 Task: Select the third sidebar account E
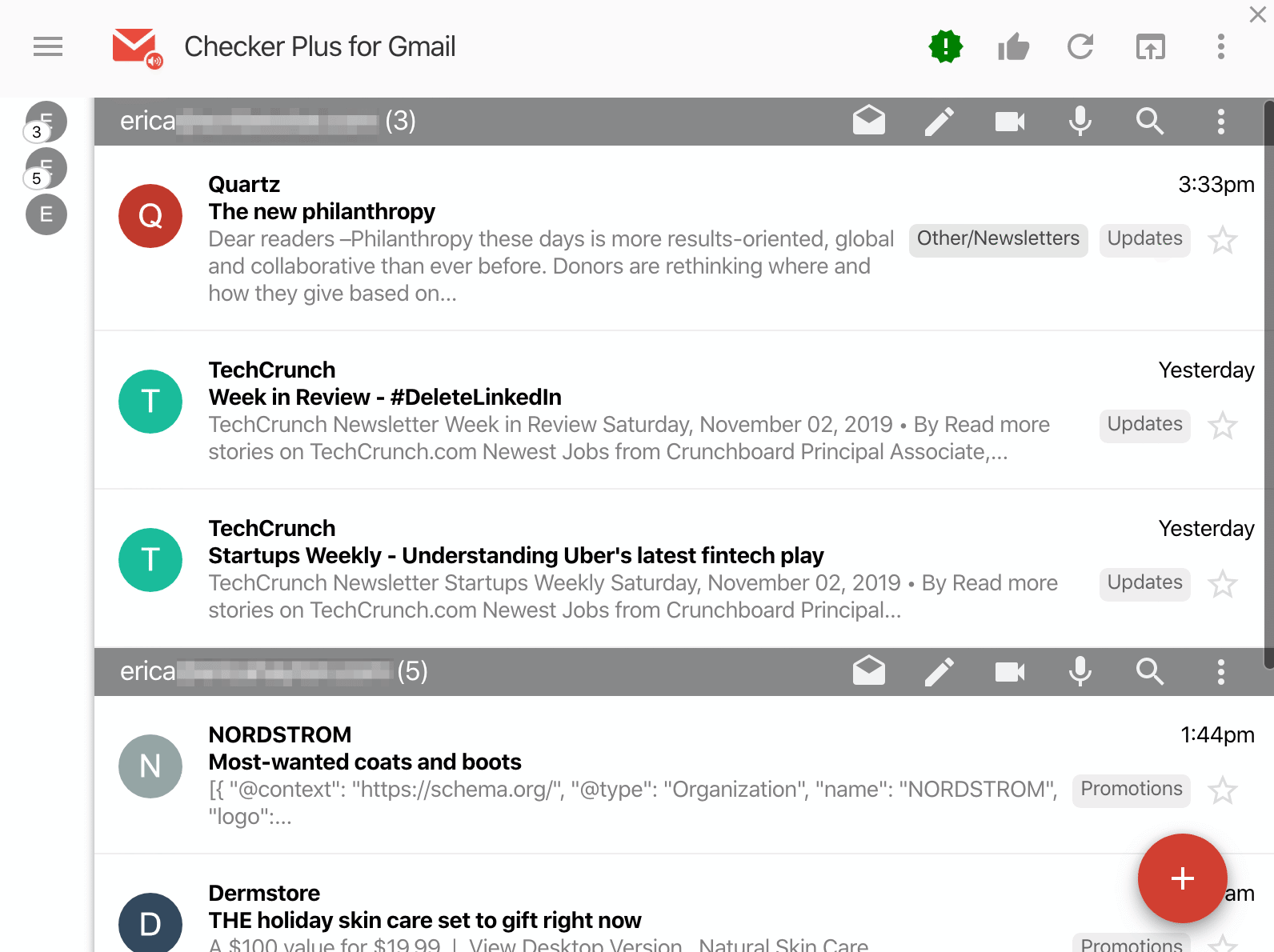[x=46, y=214]
